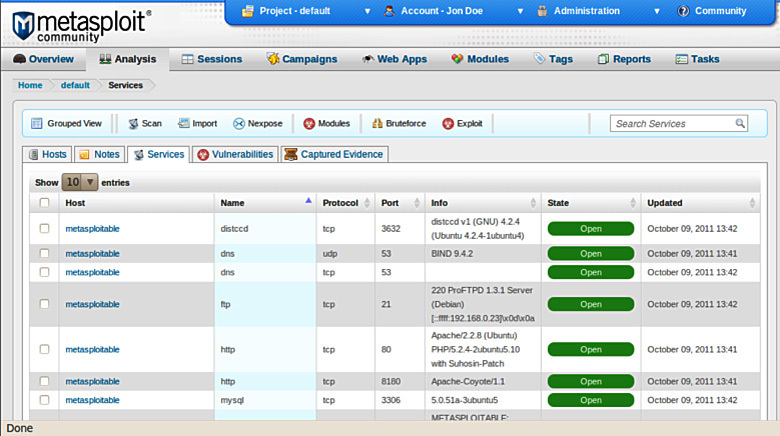Switch to Grouped View
This screenshot has height=436, width=780.
[66, 123]
